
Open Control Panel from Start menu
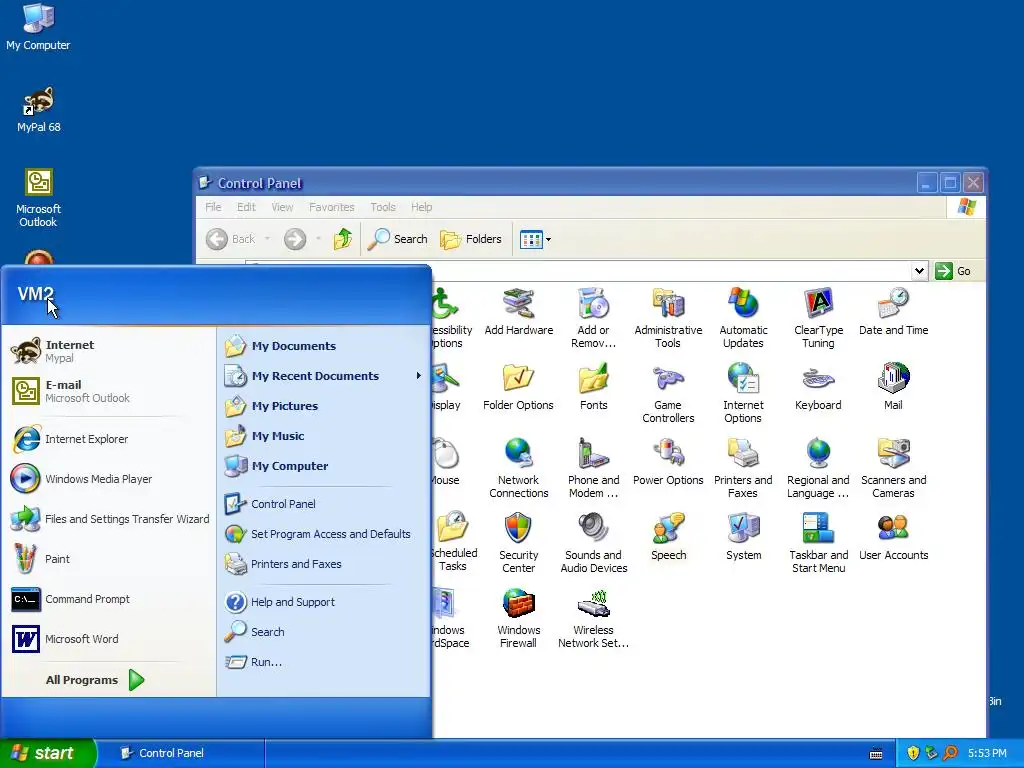coord(323,504)
